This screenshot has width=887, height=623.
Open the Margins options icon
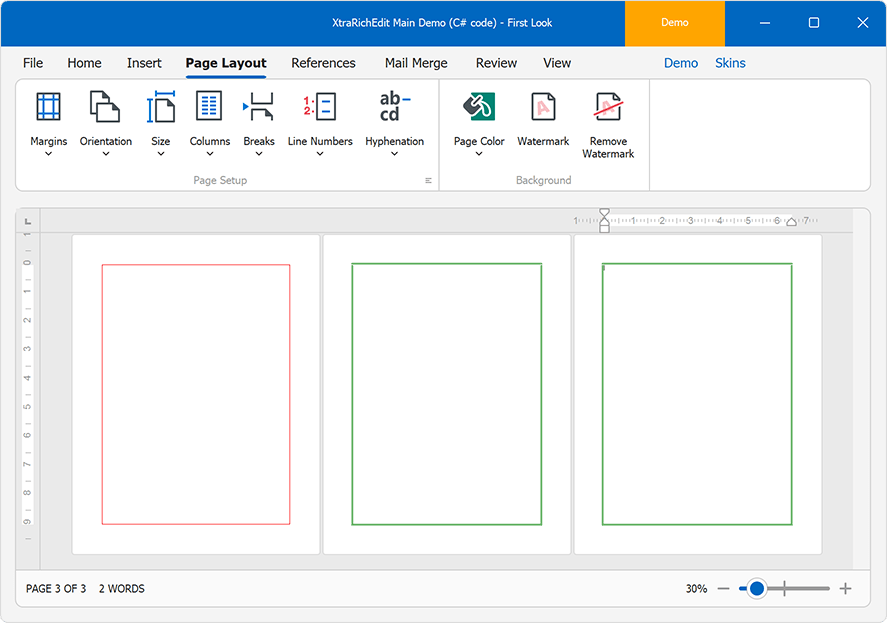click(48, 106)
